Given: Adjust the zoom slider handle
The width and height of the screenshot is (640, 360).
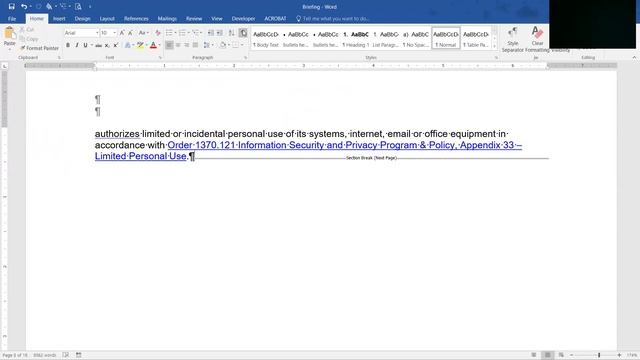Looking at the screenshot, I should pyautogui.click(x=599, y=356).
